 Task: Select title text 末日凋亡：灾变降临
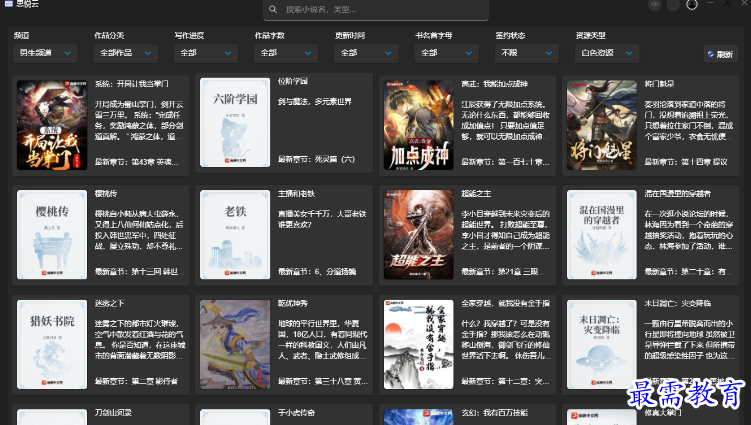coord(677,303)
